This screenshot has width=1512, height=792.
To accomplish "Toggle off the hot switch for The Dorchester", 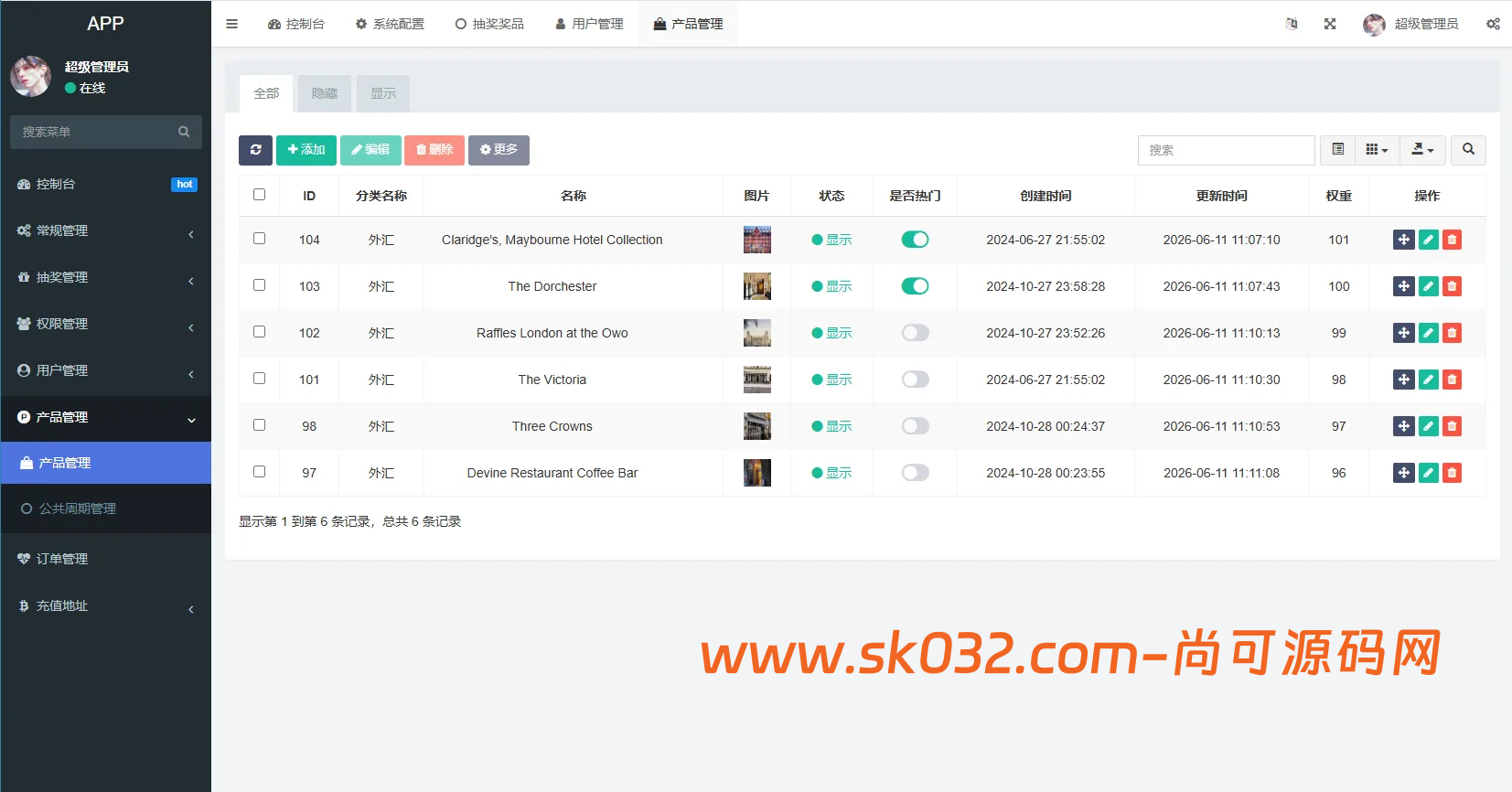I will [x=915, y=286].
